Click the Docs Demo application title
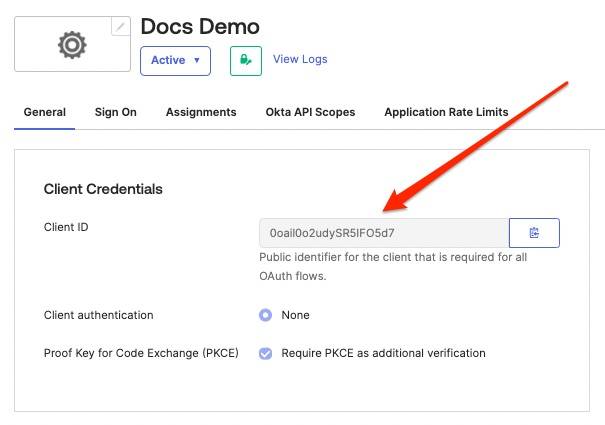This screenshot has width=605, height=425. [200, 27]
